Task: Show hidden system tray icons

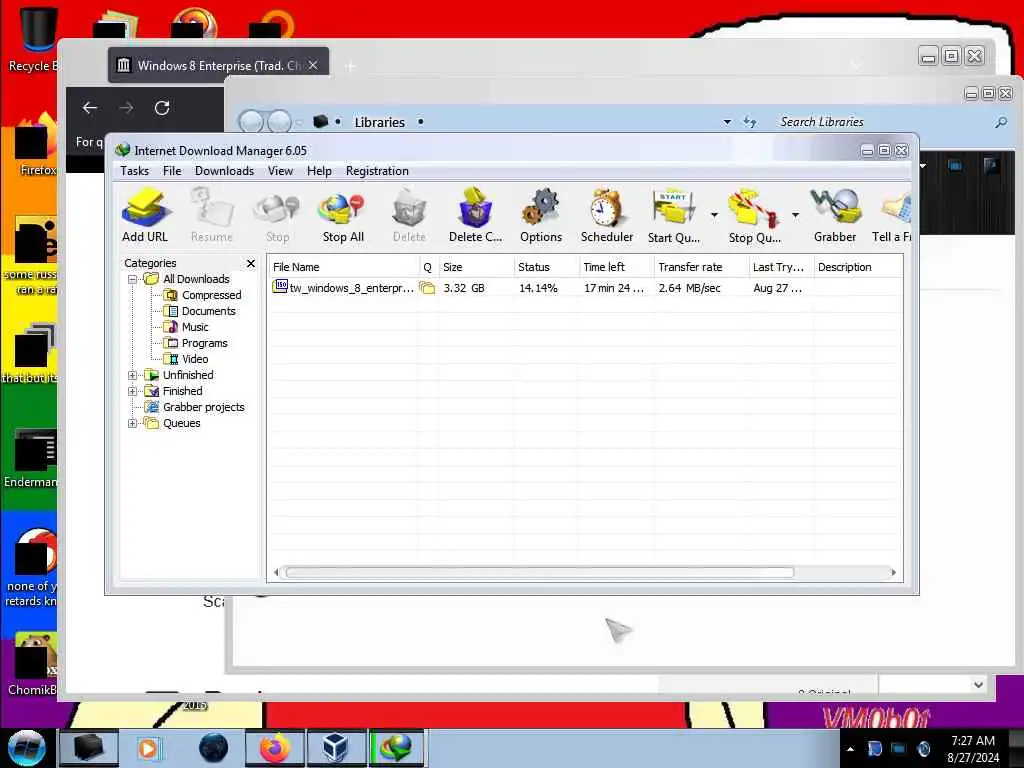Action: [x=850, y=749]
